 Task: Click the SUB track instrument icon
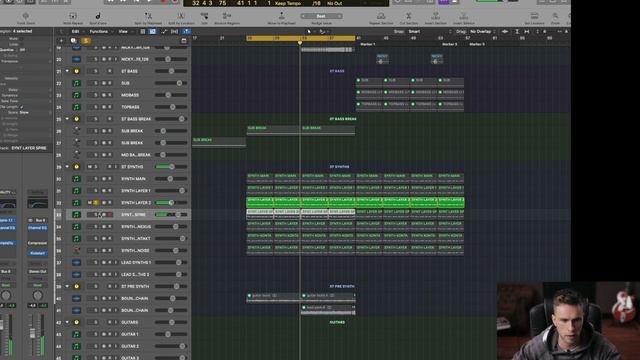(x=76, y=83)
